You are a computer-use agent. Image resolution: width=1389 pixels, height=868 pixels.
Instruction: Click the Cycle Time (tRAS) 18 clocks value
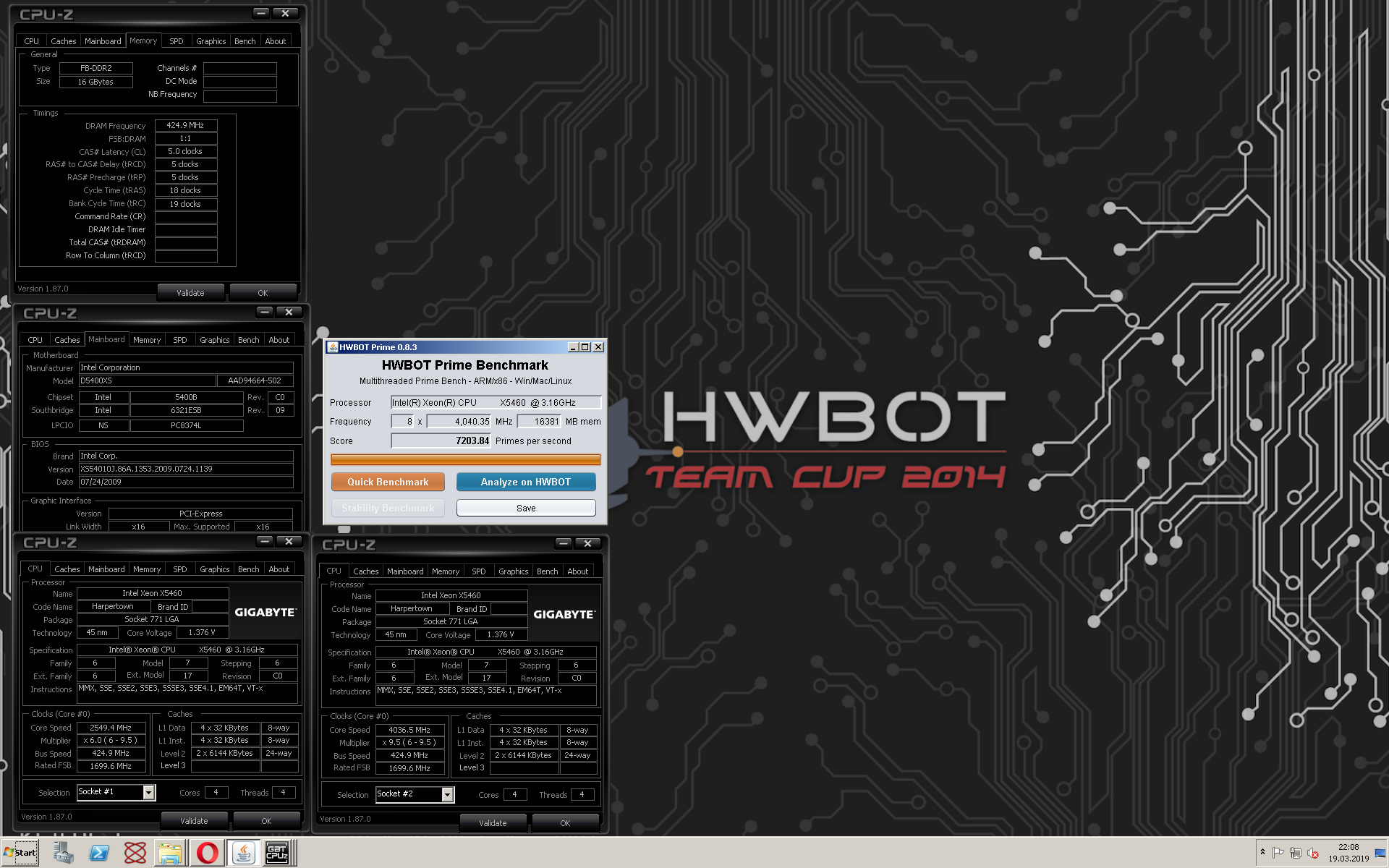point(186,190)
